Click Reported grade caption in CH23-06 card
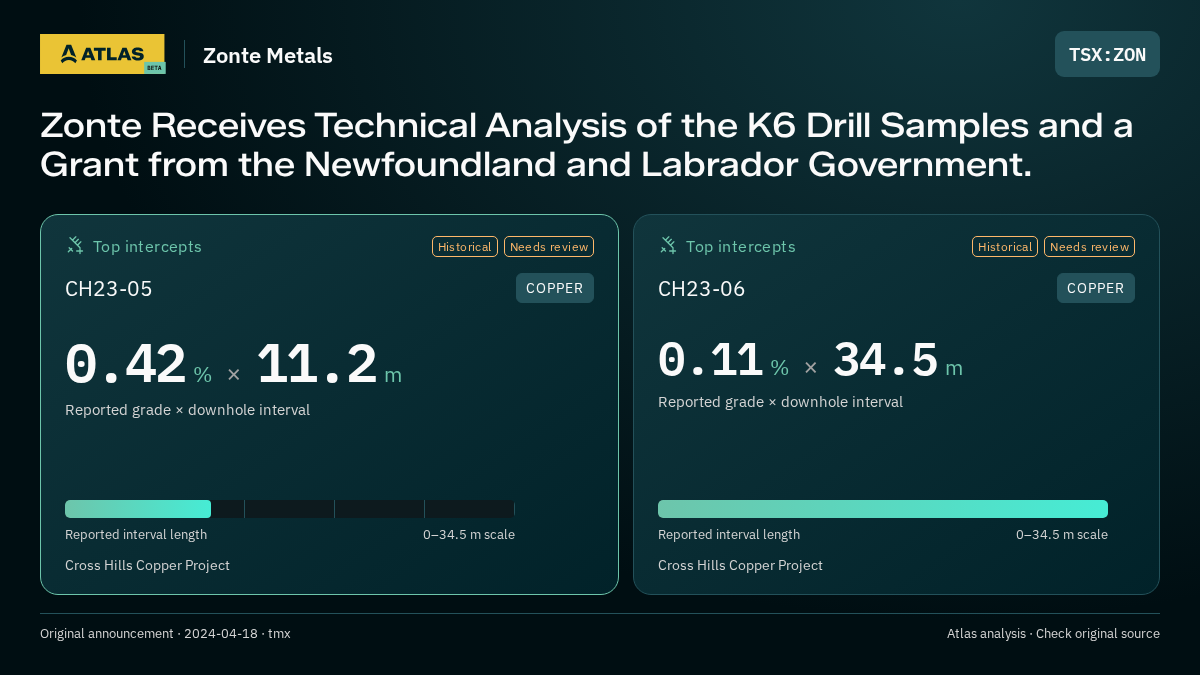1200x675 pixels. [780, 402]
